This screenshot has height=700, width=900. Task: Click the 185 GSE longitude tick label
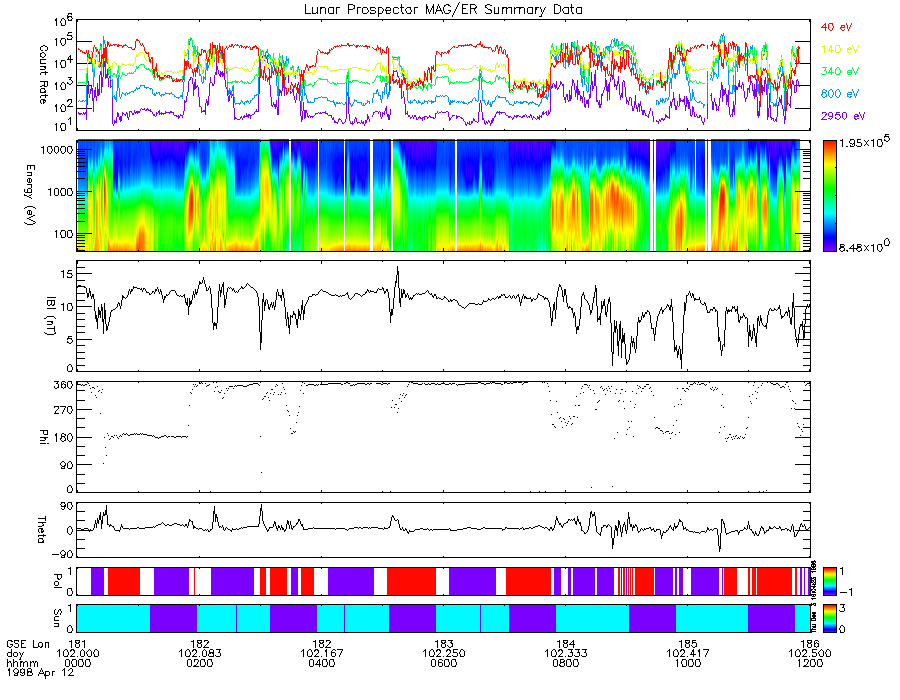coord(688,644)
